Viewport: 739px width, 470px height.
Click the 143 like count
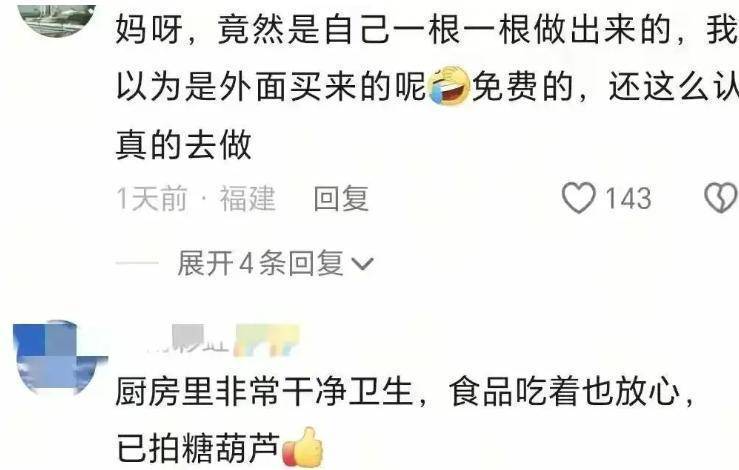tap(629, 198)
